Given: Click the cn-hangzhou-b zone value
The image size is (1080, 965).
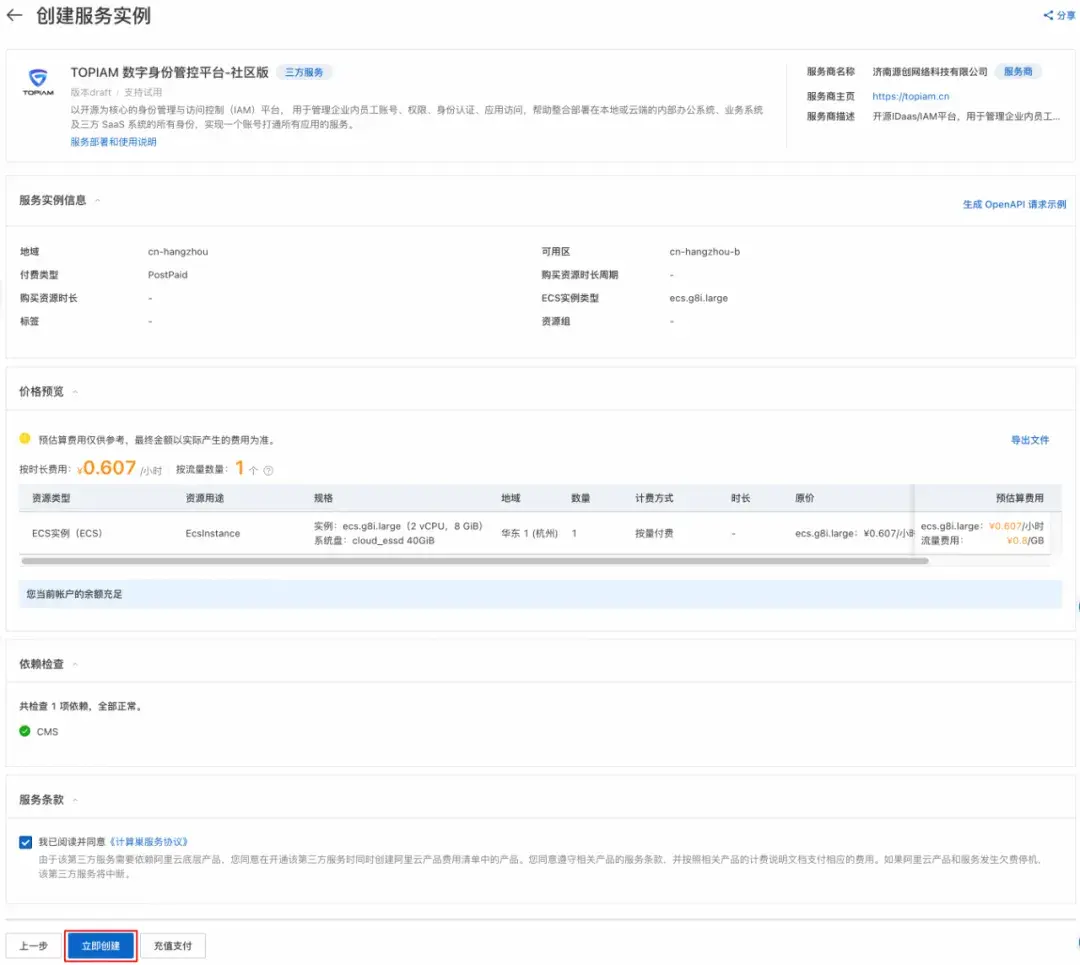Looking at the screenshot, I should click(704, 252).
